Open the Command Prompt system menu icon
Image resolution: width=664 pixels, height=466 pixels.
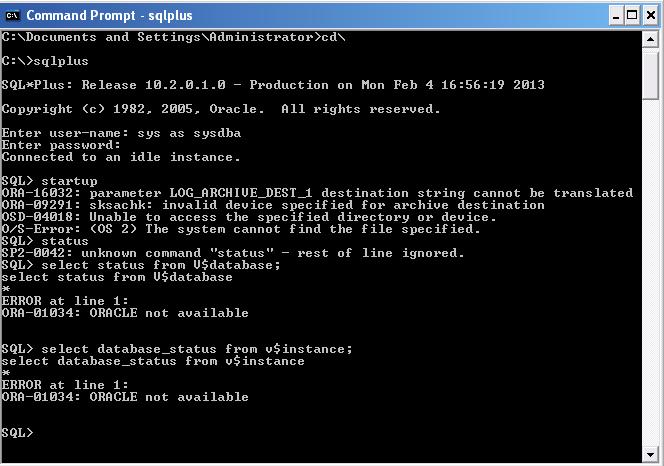point(13,15)
